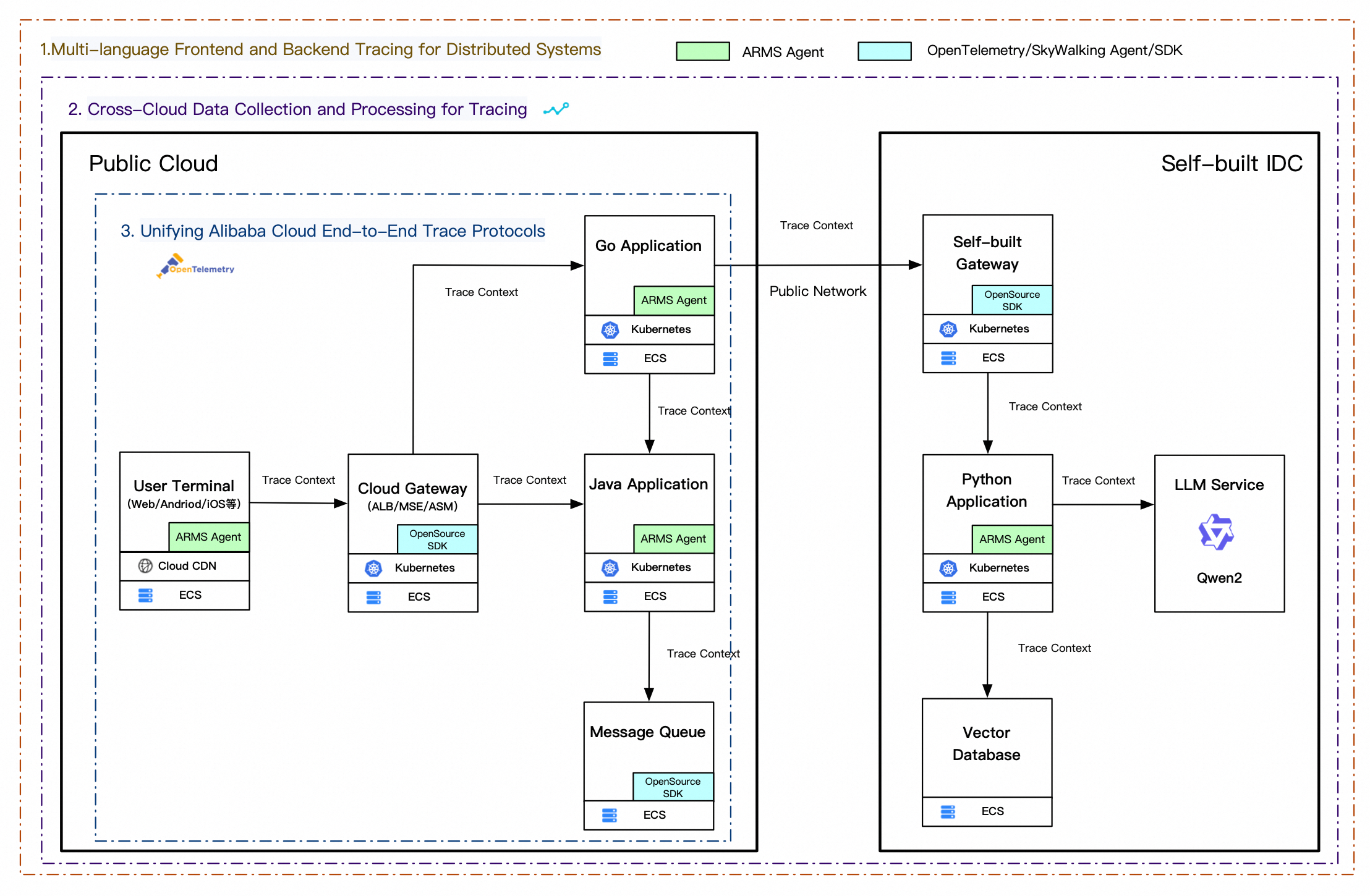
Task: Click green ARMS Agent legend swatch
Action: pyautogui.click(x=702, y=51)
